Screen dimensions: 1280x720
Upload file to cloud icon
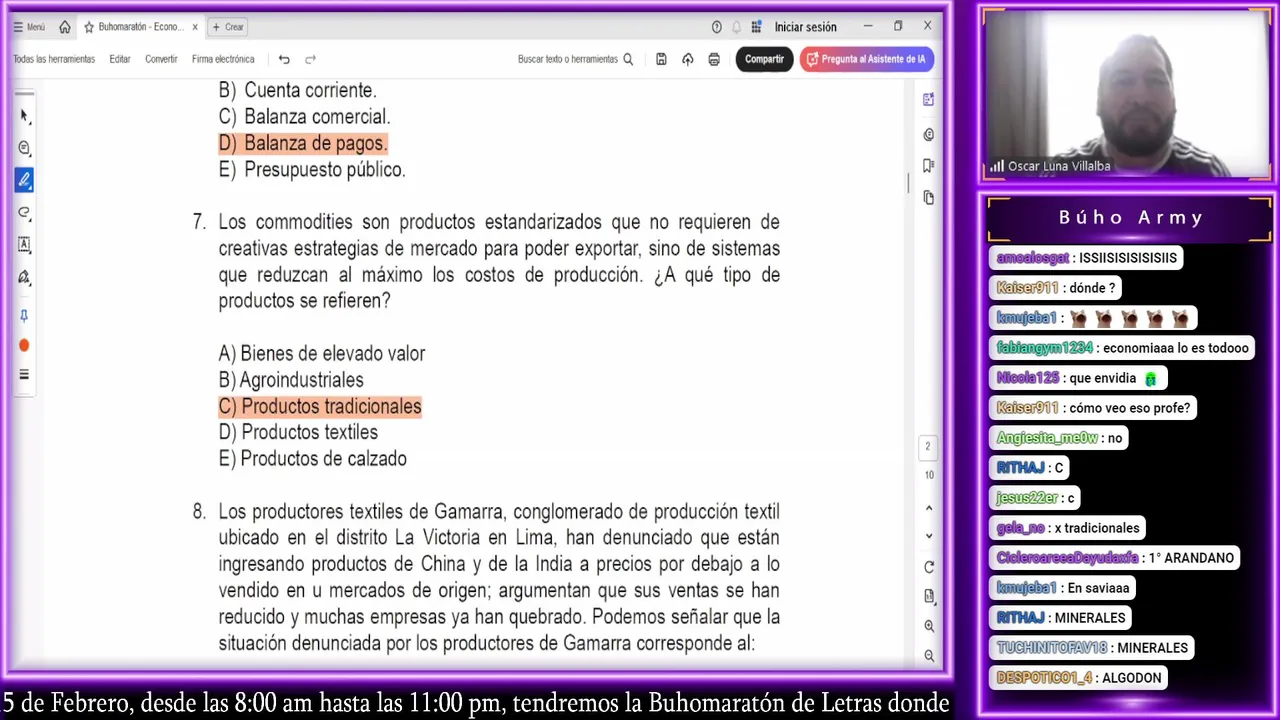click(687, 59)
